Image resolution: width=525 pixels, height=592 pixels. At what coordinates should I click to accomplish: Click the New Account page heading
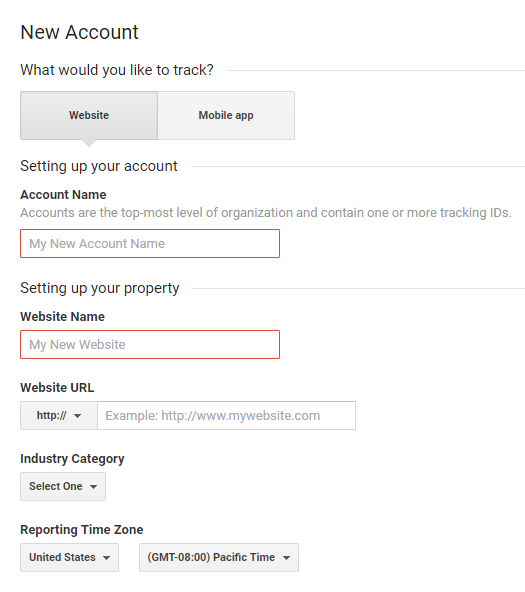(x=80, y=32)
